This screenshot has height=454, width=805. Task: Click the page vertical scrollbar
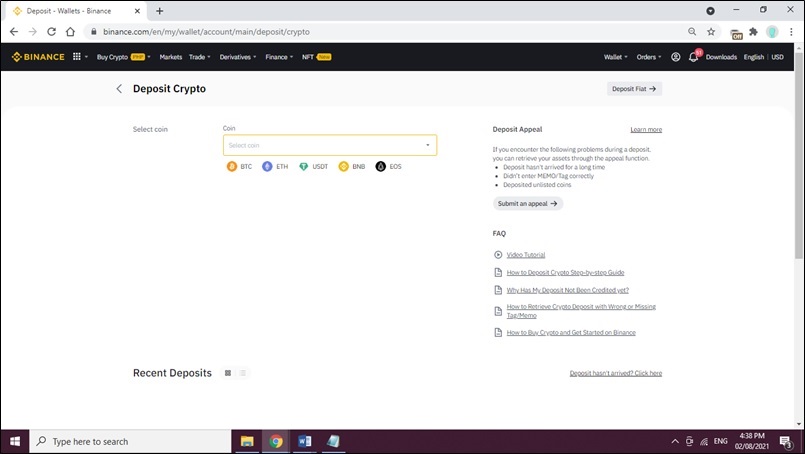point(799,154)
